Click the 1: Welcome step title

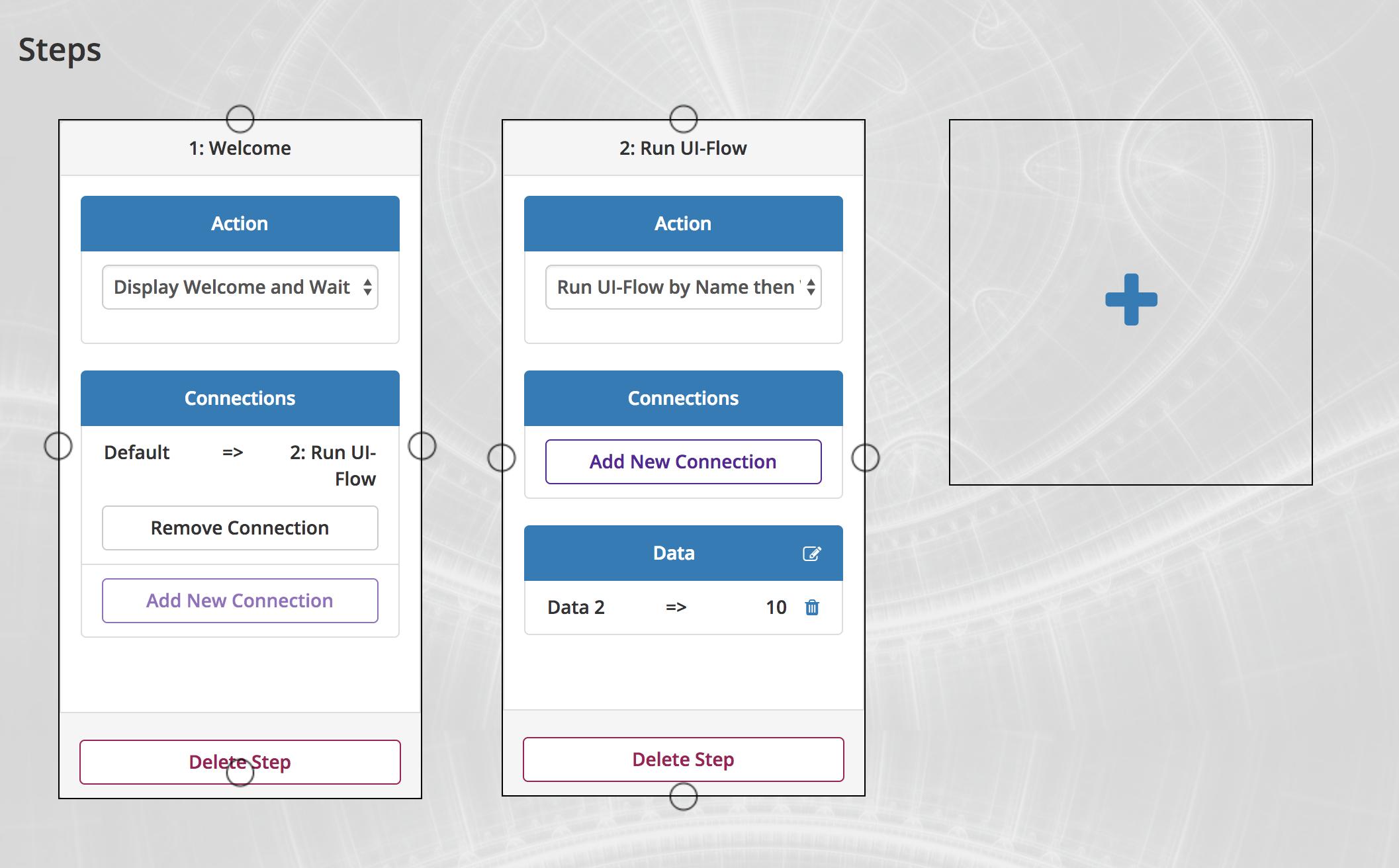pyautogui.click(x=240, y=148)
